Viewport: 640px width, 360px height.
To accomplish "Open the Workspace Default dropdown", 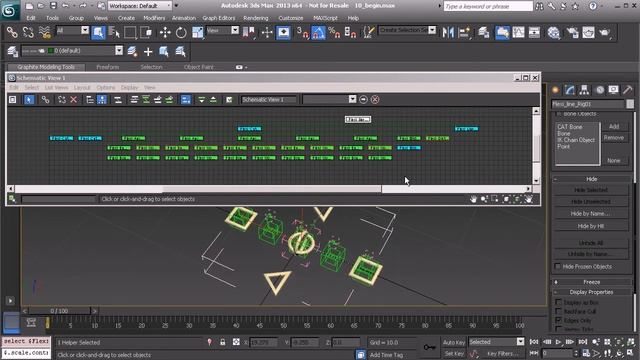I will tap(140, 6).
